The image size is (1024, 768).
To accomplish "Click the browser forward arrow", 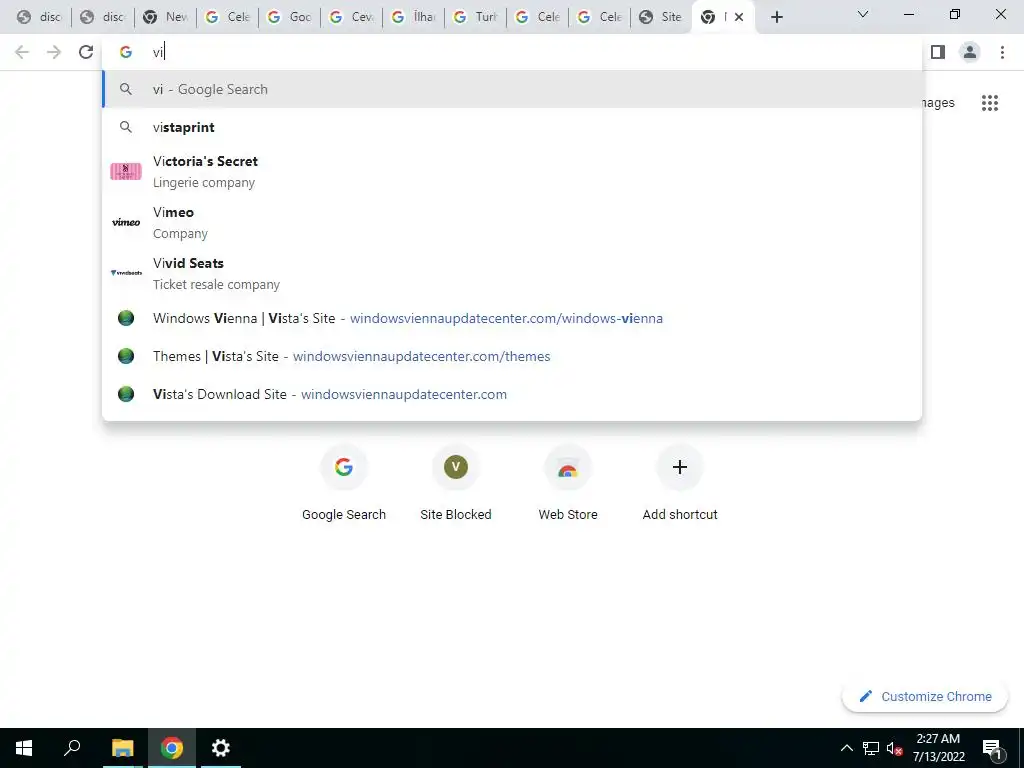I will click(54, 52).
